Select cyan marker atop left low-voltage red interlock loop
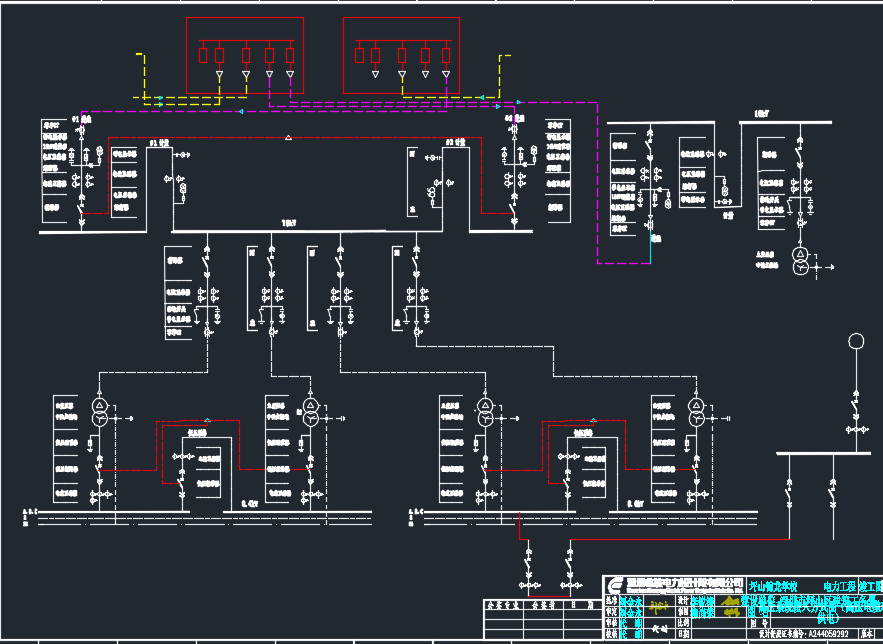 [x=207, y=420]
